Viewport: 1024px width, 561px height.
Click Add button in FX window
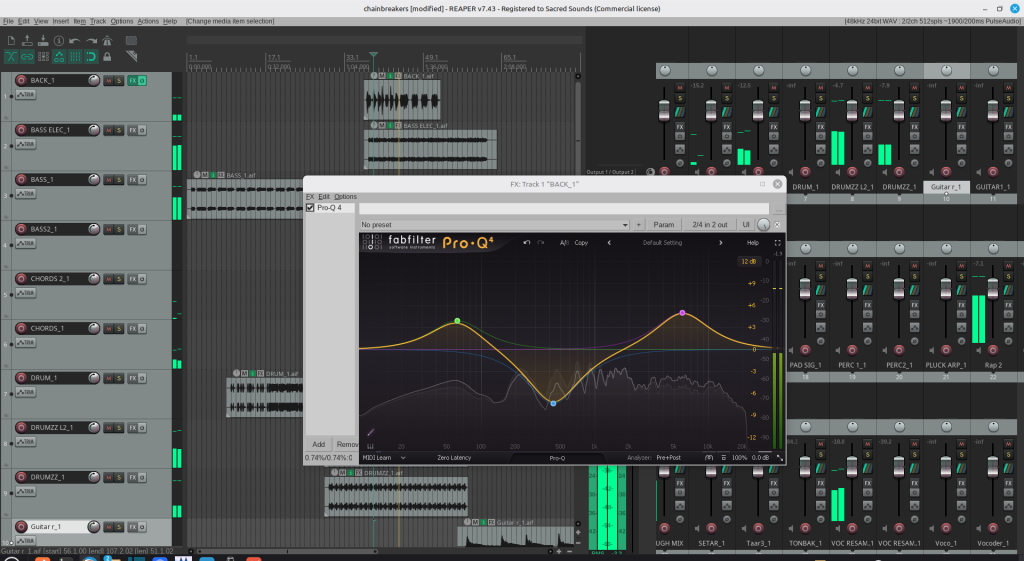click(319, 444)
